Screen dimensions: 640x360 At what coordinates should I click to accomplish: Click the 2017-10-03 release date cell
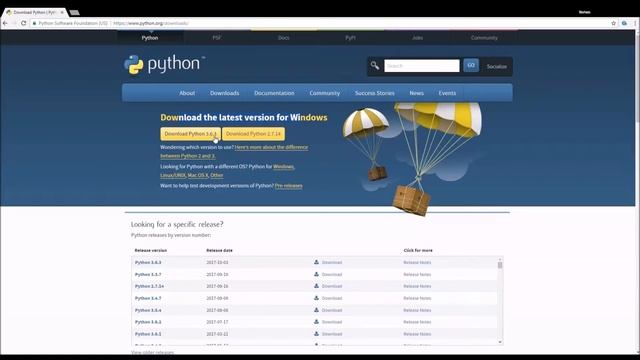pyautogui.click(x=217, y=262)
